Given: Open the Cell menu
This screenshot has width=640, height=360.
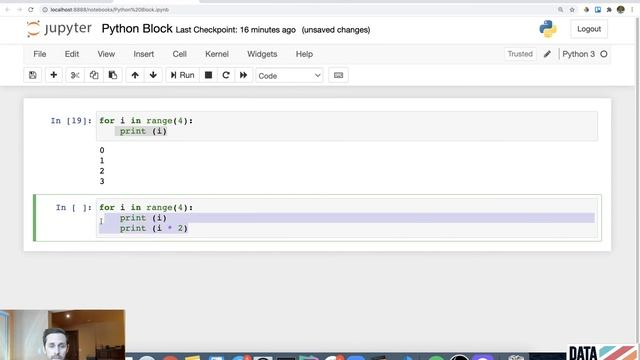Looking at the screenshot, I should click(180, 54).
